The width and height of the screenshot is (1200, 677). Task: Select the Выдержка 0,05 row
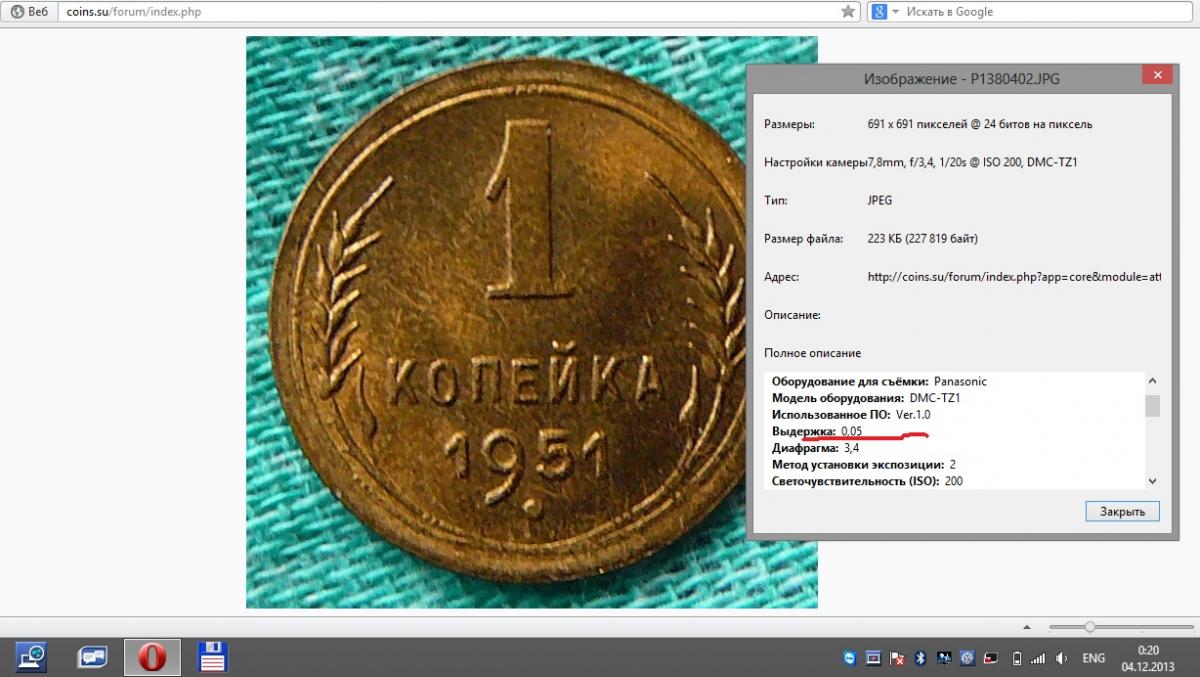pyautogui.click(x=817, y=431)
